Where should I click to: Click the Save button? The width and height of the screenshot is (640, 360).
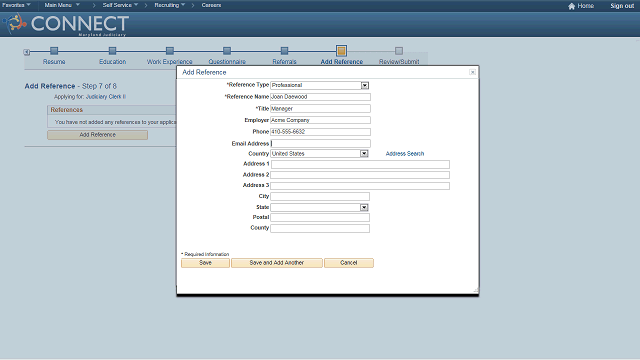pos(205,263)
